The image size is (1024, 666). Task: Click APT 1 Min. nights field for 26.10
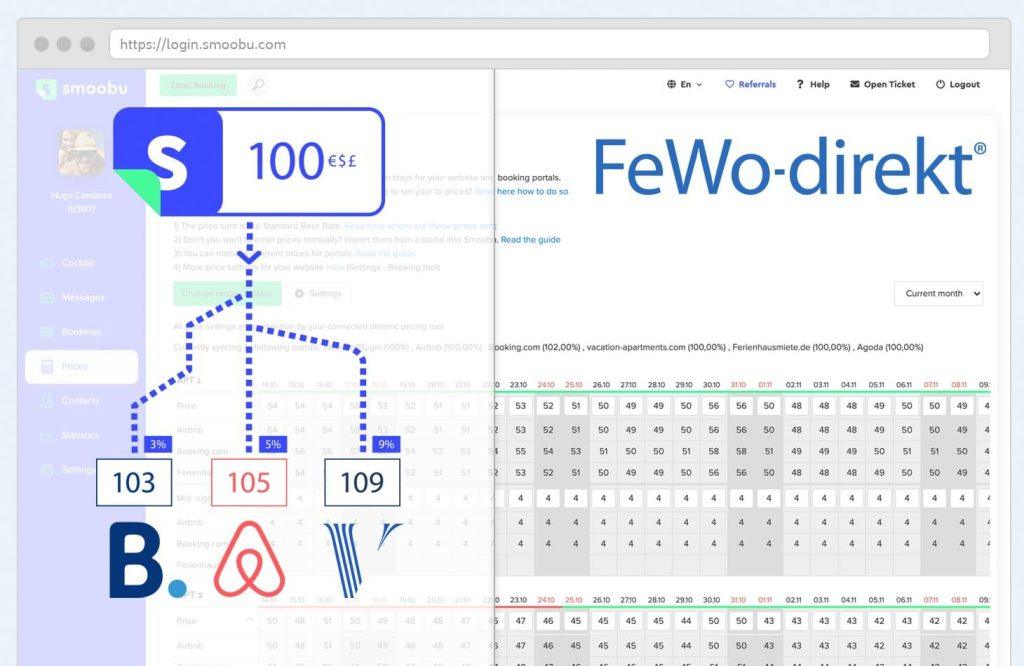(603, 498)
